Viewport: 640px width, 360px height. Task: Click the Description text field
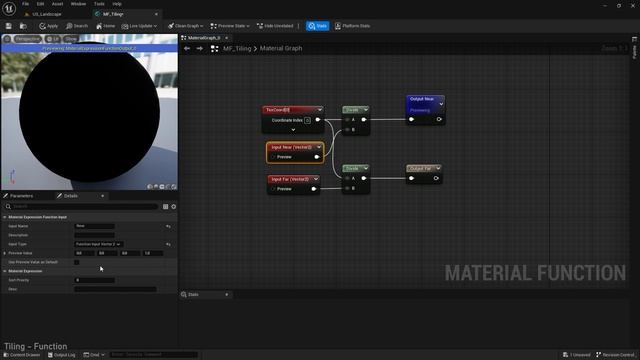pos(95,235)
